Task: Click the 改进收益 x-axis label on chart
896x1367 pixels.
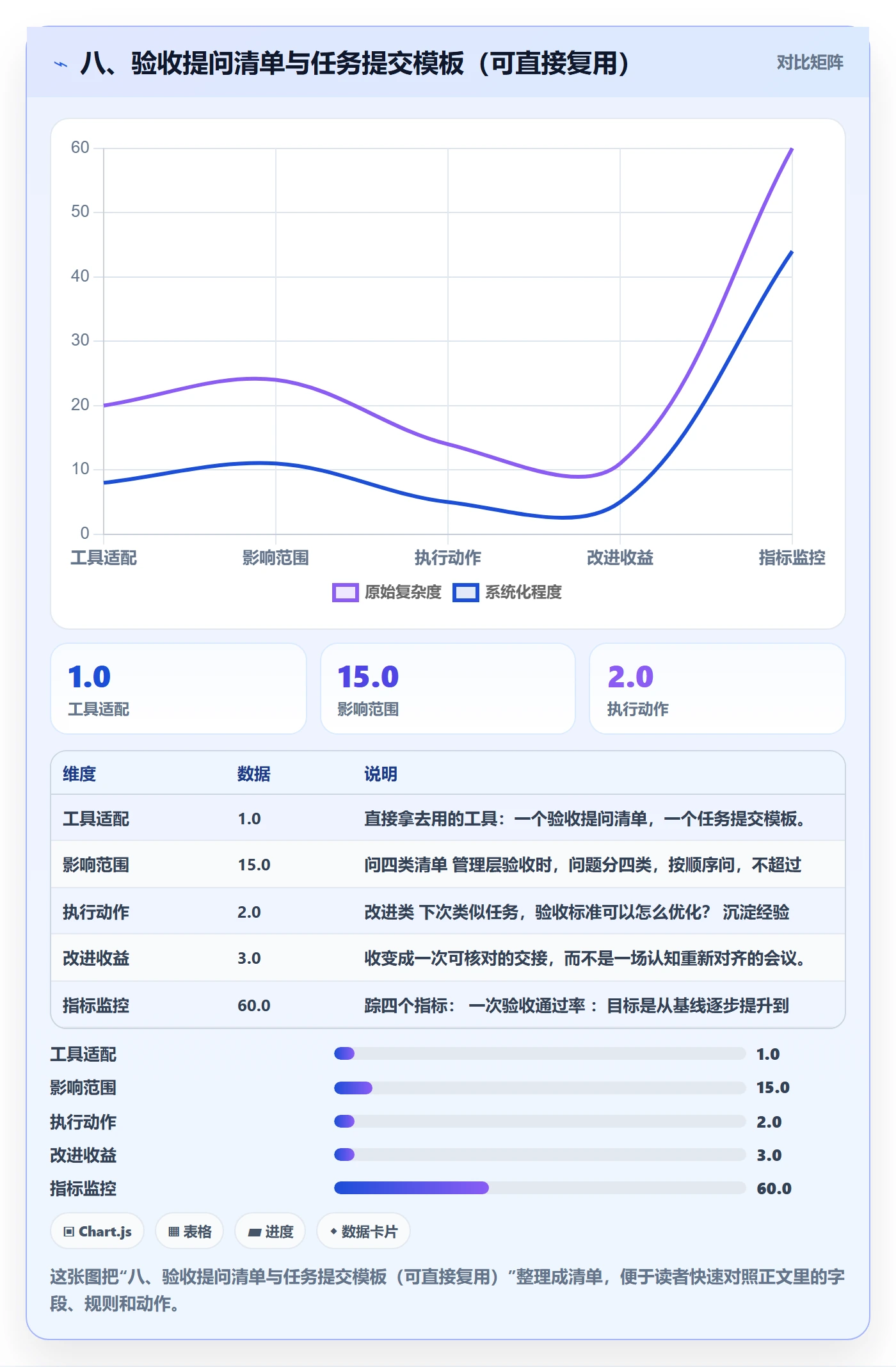Action: click(620, 558)
